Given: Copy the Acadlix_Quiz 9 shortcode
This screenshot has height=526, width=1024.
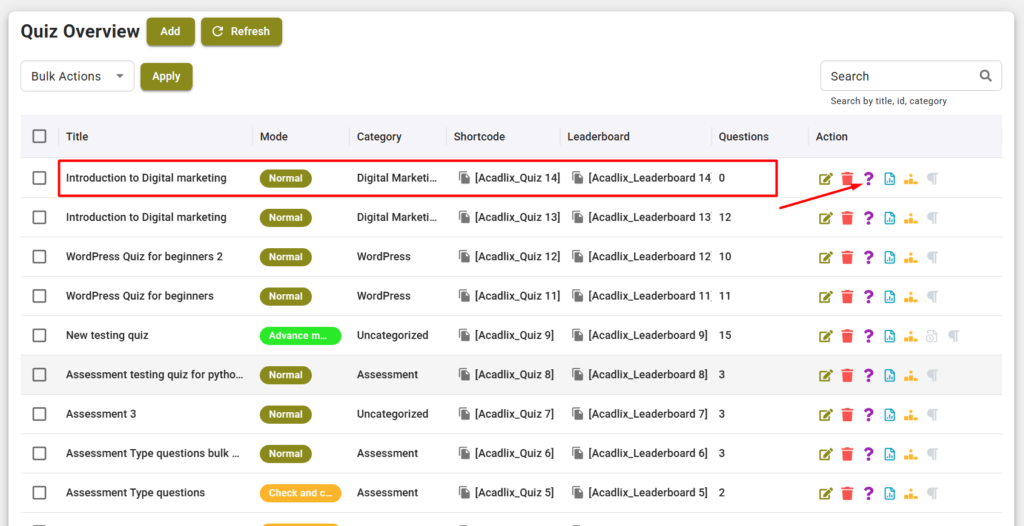Looking at the screenshot, I should click(464, 335).
